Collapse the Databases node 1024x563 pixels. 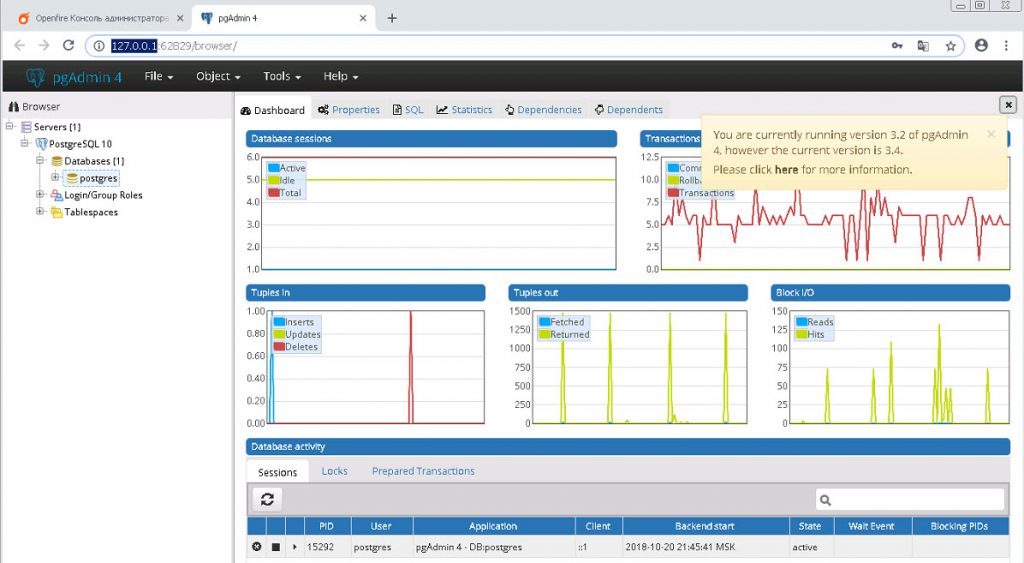tap(40, 160)
